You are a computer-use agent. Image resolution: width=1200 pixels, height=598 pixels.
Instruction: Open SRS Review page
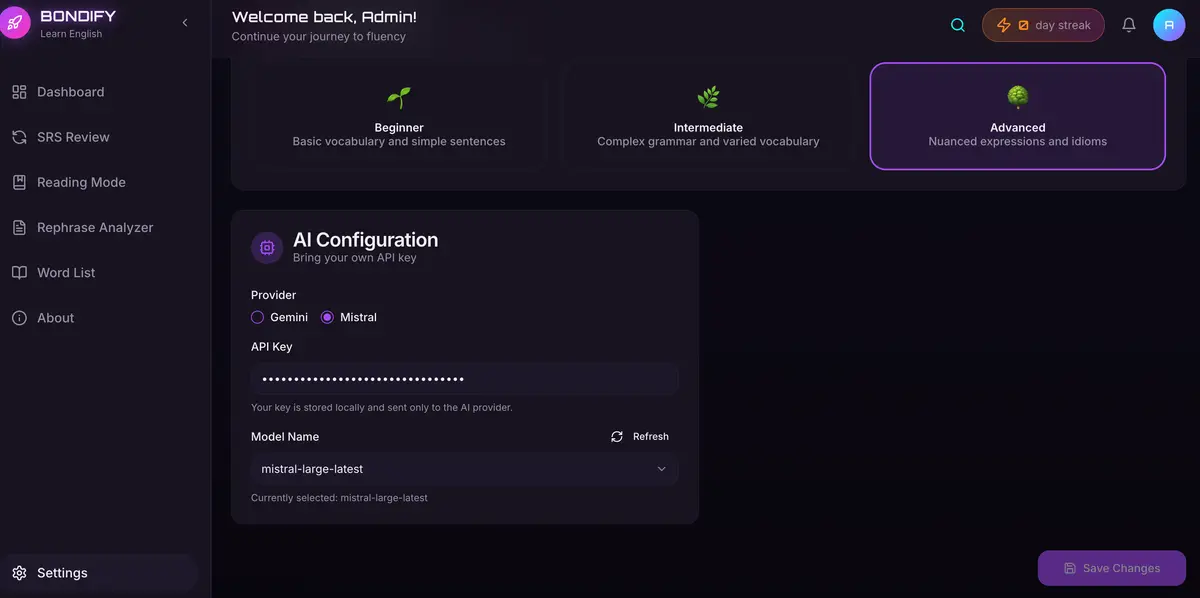pyautogui.click(x=73, y=137)
